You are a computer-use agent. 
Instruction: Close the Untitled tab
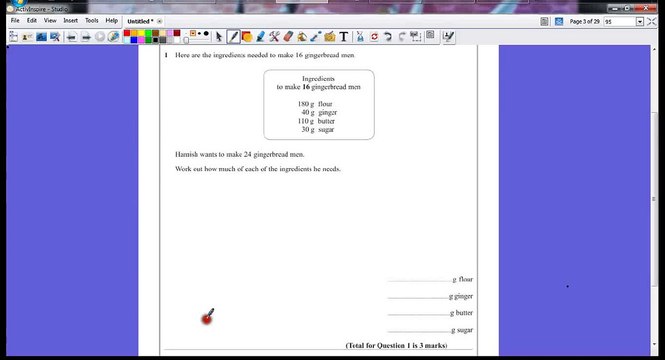click(159, 21)
